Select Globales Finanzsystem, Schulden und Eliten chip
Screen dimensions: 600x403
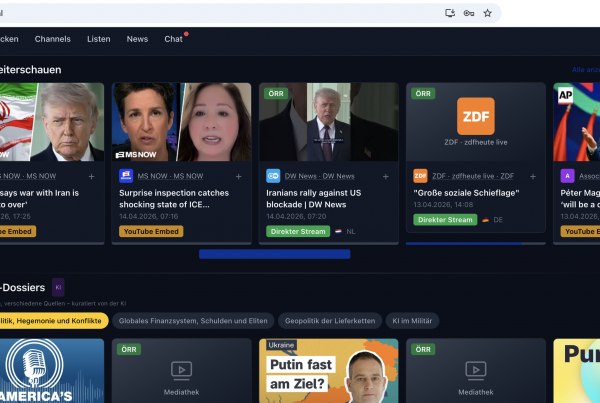click(193, 321)
